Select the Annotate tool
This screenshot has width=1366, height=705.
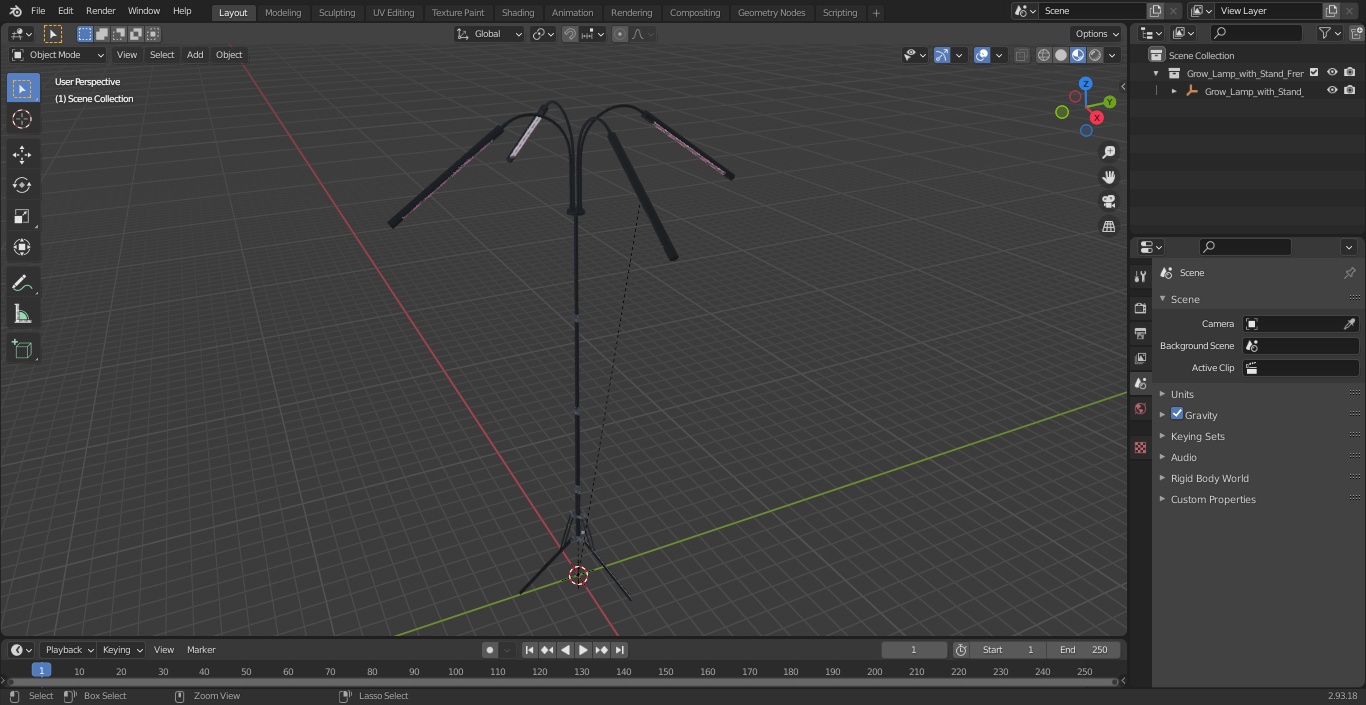pyautogui.click(x=22, y=283)
